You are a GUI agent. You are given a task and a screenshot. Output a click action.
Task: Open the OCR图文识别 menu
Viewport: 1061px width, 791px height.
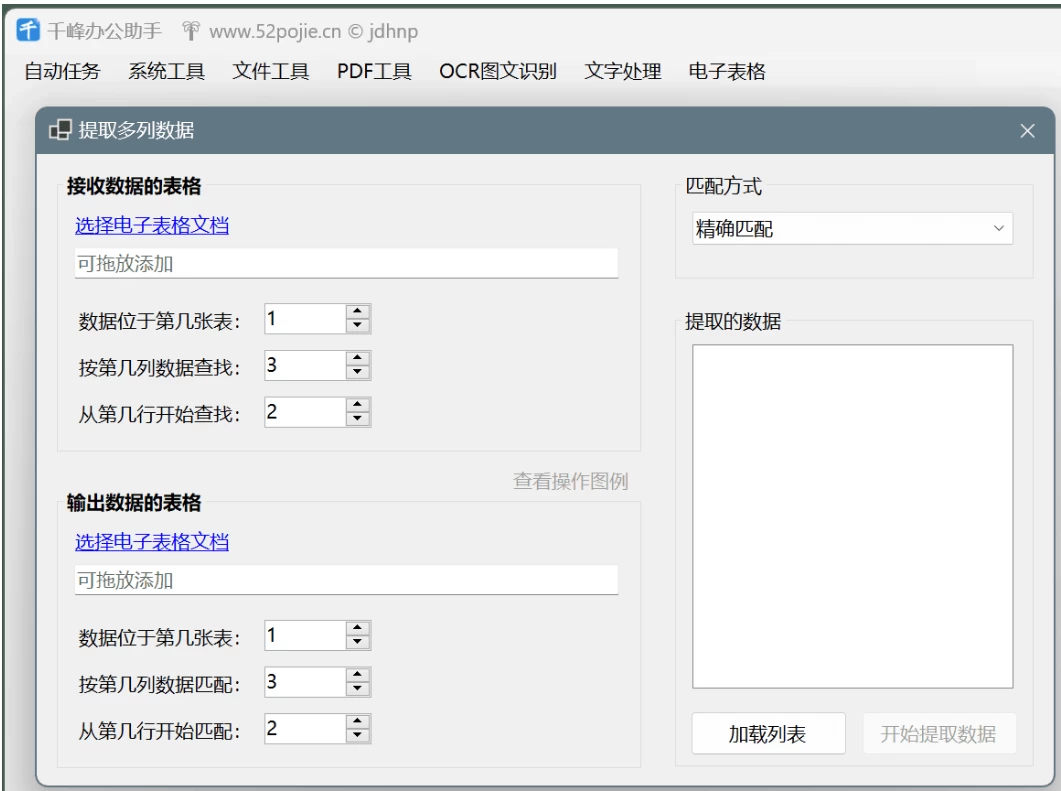[497, 71]
